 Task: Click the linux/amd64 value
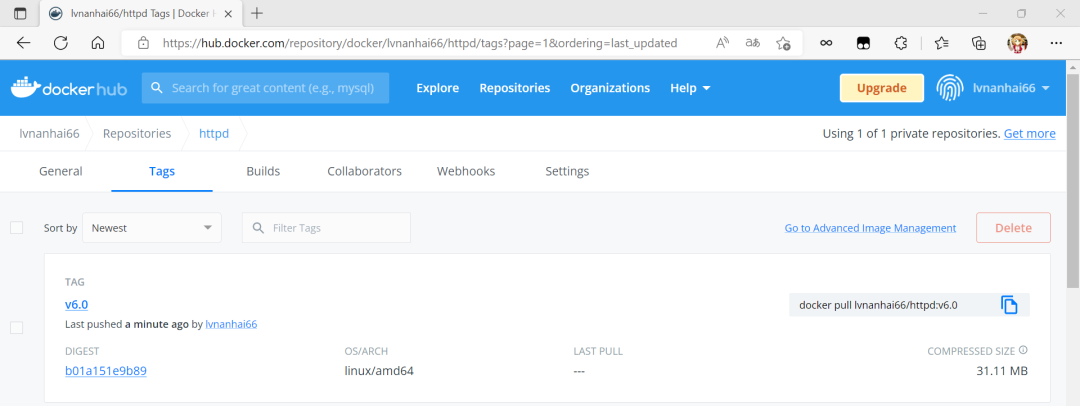379,371
